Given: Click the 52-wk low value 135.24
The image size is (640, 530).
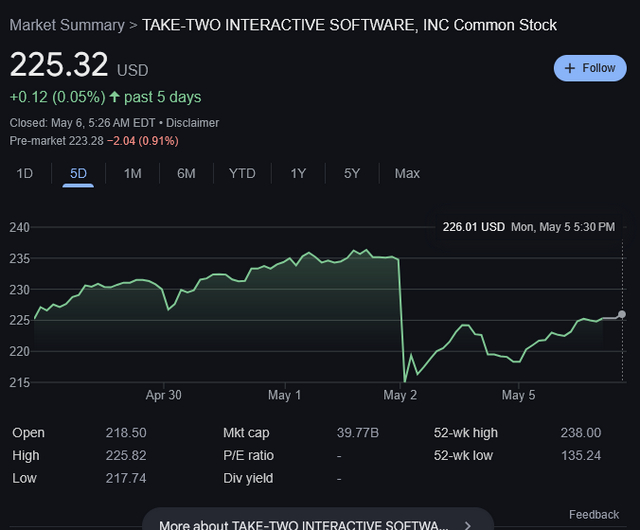Looking at the screenshot, I should click(581, 456).
